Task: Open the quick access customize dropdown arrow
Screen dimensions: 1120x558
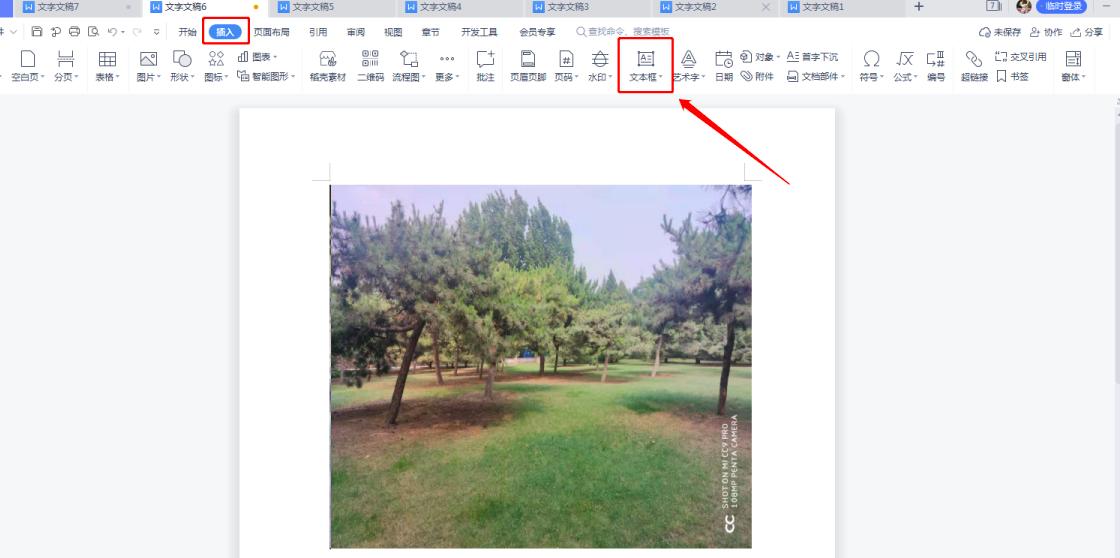Action: click(x=156, y=32)
